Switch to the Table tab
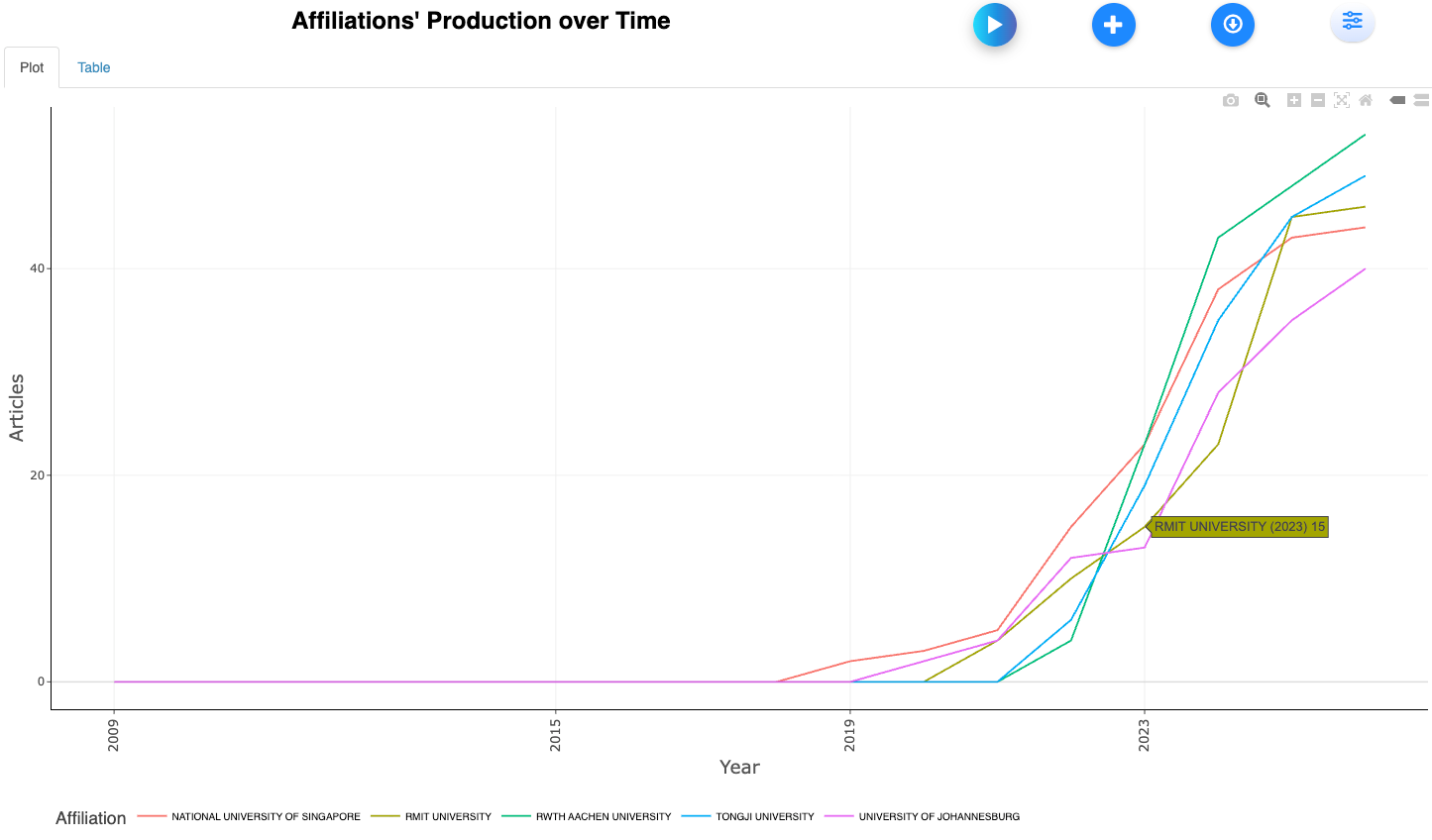Image resolution: width=1432 pixels, height=840 pixels. (x=94, y=67)
